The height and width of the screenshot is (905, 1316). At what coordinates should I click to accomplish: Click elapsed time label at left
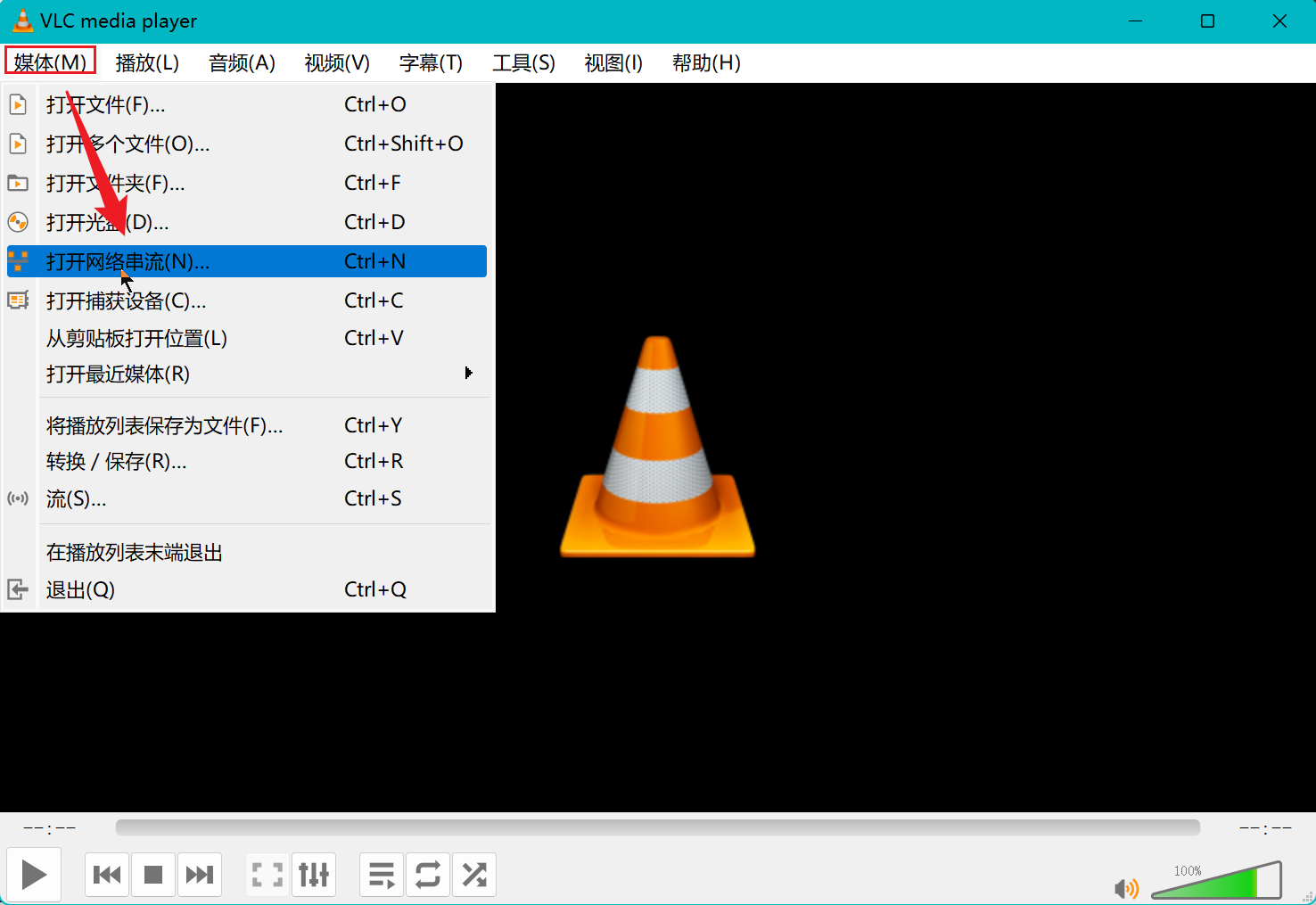(49, 828)
